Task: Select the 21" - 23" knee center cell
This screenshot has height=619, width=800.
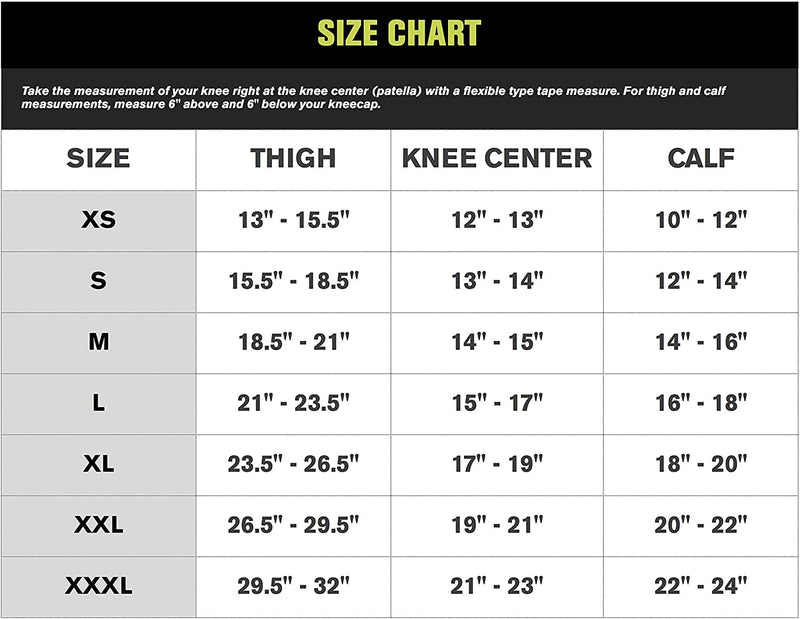Action: pos(497,586)
